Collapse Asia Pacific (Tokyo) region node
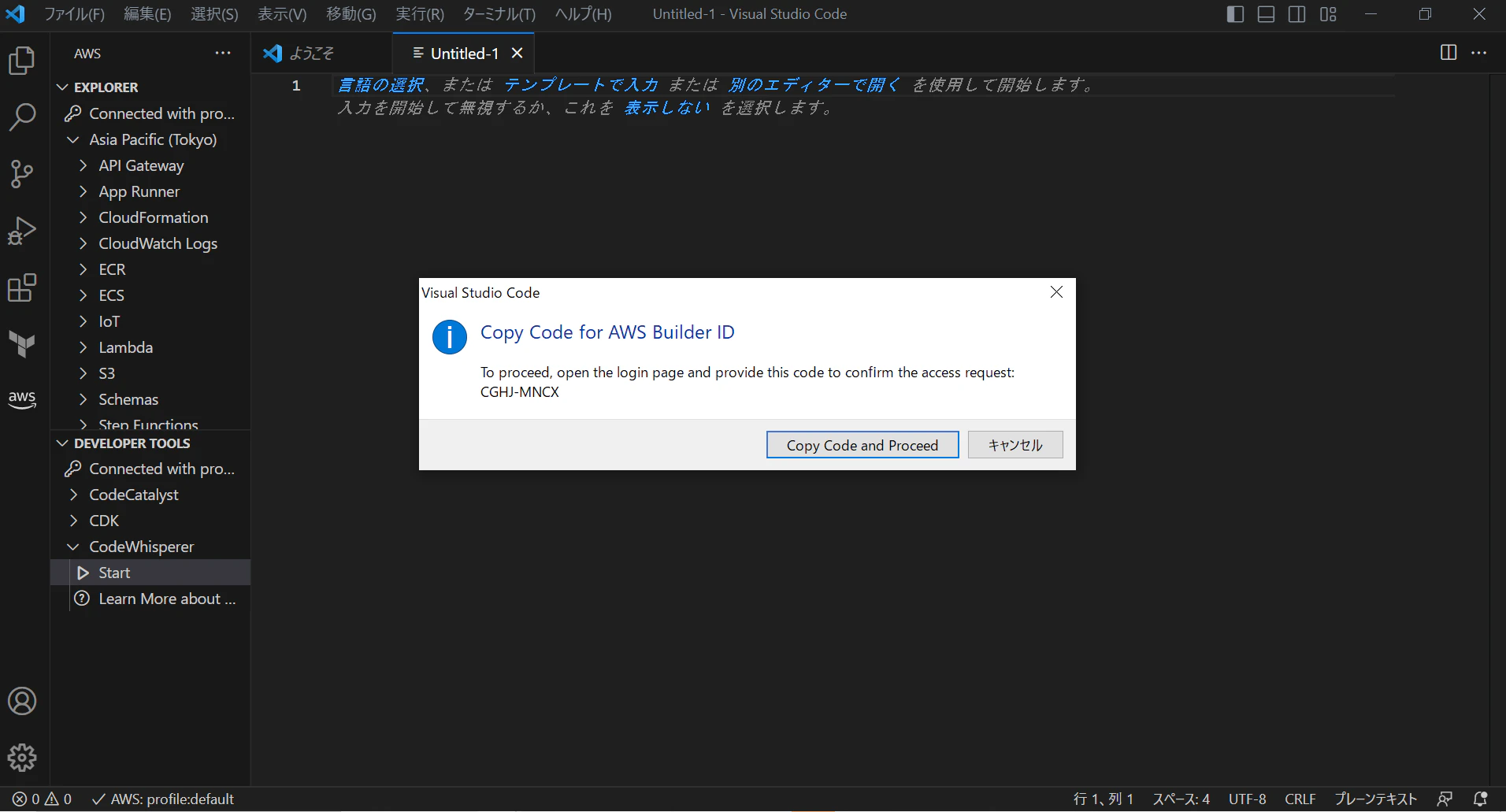Screen dimensions: 1506x812 (73, 139)
